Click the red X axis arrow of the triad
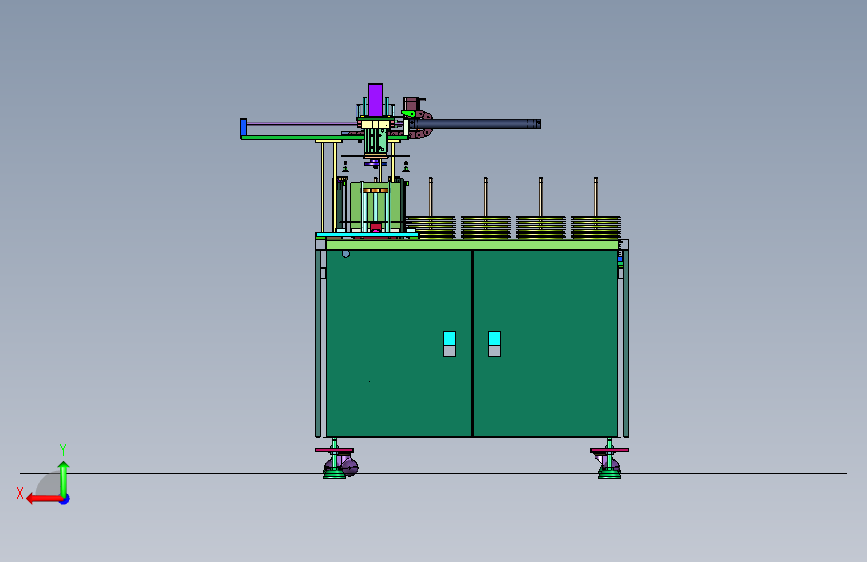Viewport: 867px width, 562px height. (43, 499)
